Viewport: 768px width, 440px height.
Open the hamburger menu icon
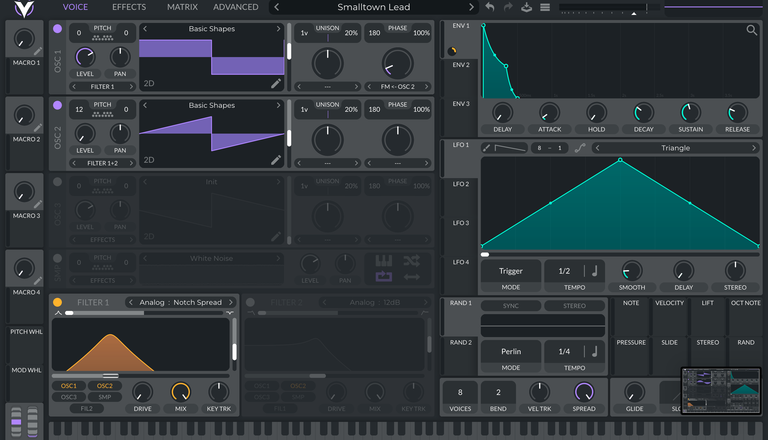click(545, 7)
